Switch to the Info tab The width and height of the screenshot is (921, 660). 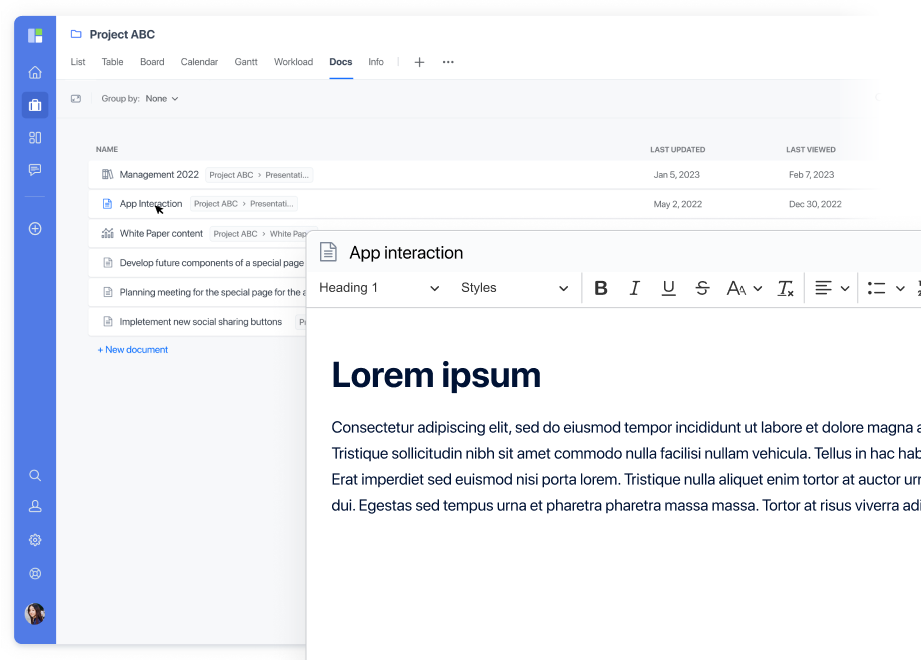[x=376, y=62]
